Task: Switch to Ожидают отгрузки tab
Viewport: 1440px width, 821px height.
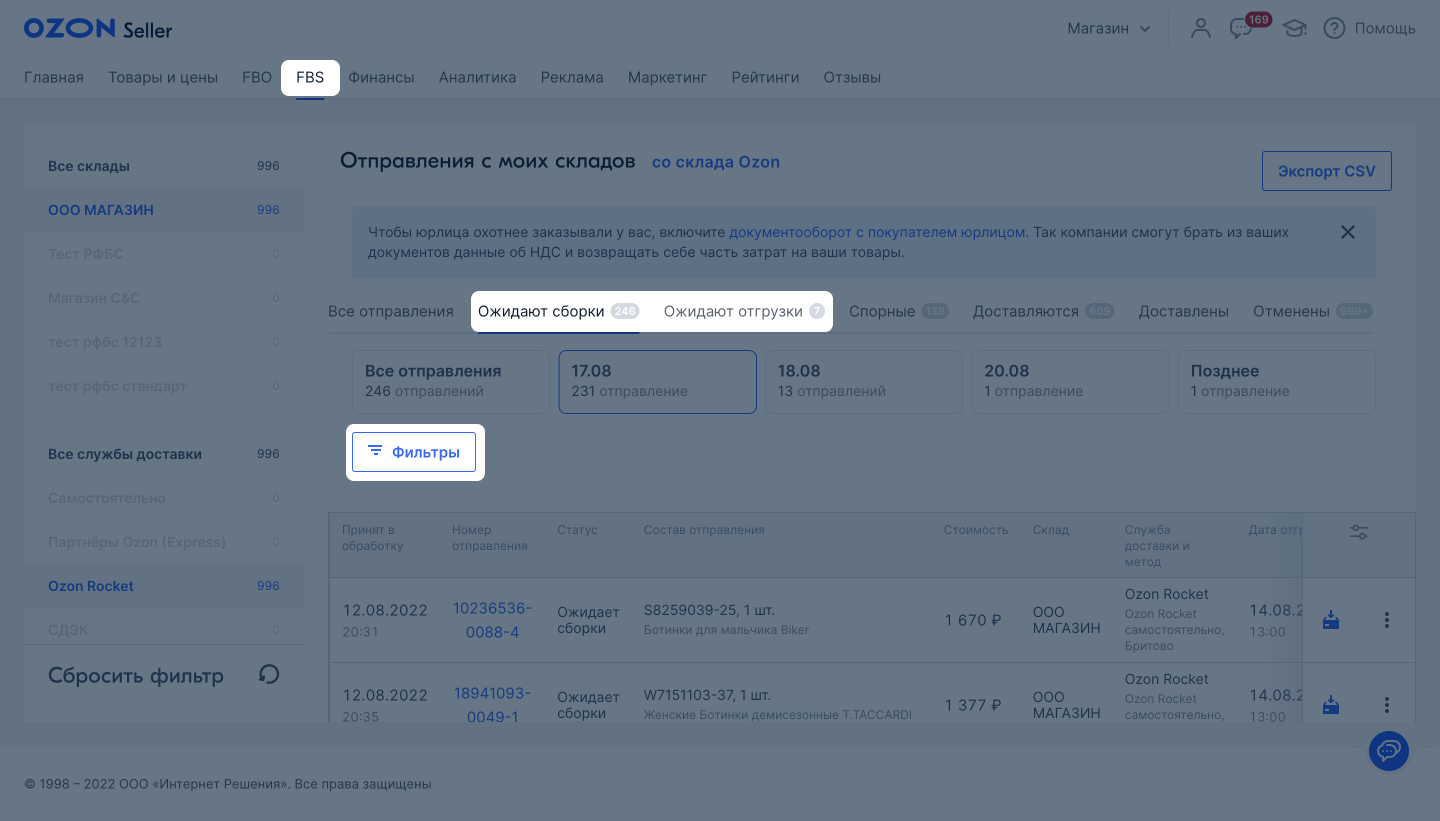Action: tap(744, 311)
